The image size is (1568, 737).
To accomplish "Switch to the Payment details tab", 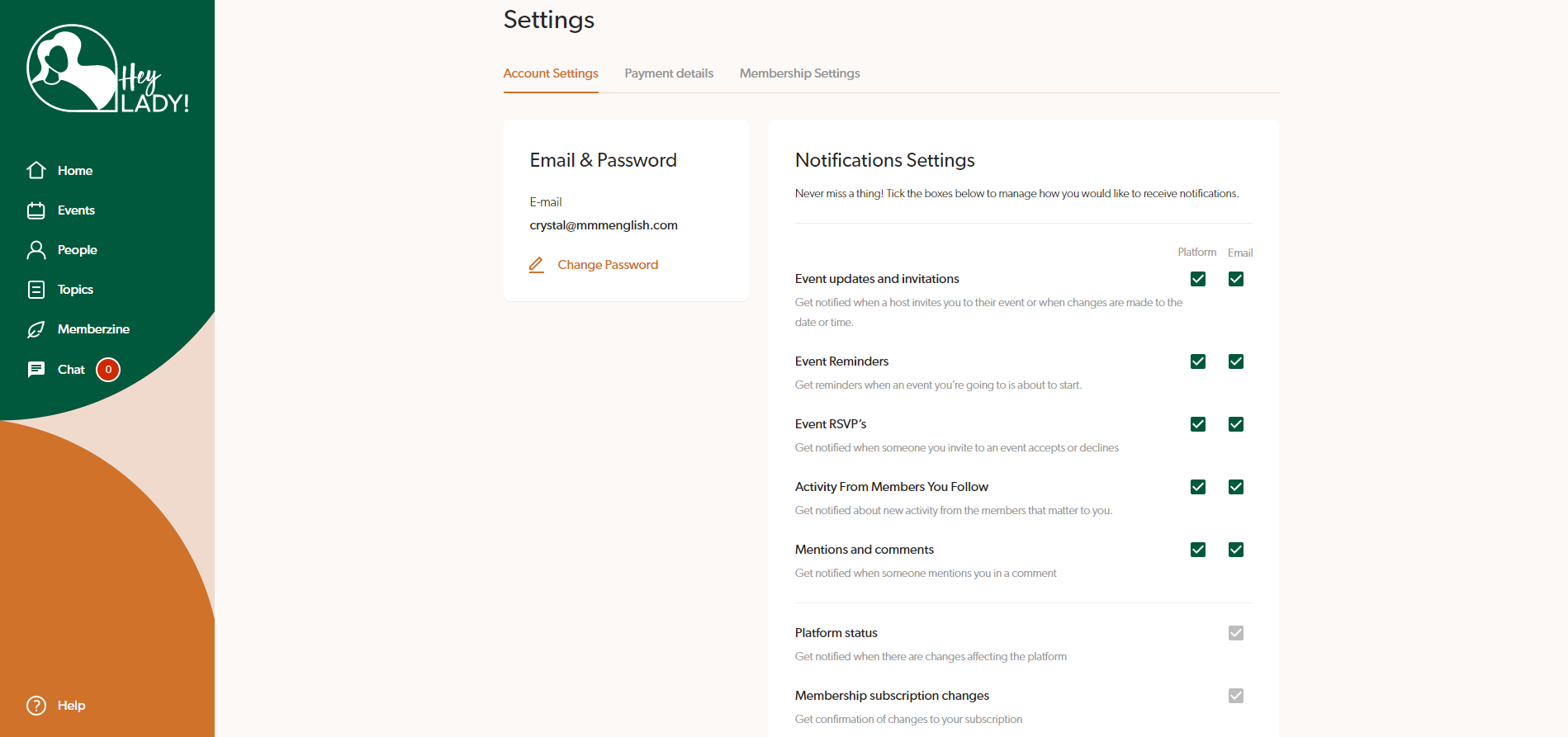I will point(669,73).
